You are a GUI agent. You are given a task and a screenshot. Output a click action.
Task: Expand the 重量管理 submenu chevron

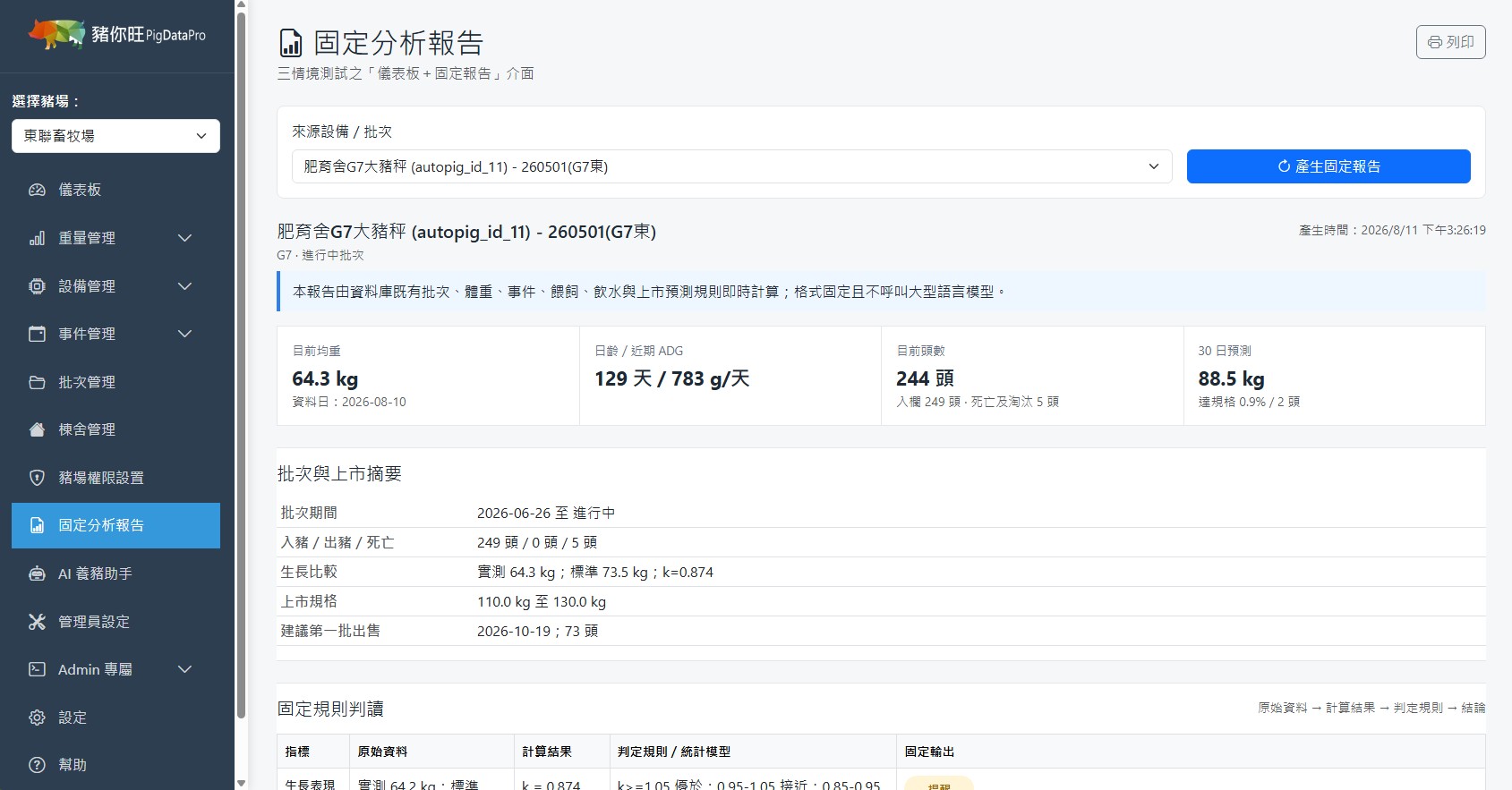pyautogui.click(x=184, y=238)
